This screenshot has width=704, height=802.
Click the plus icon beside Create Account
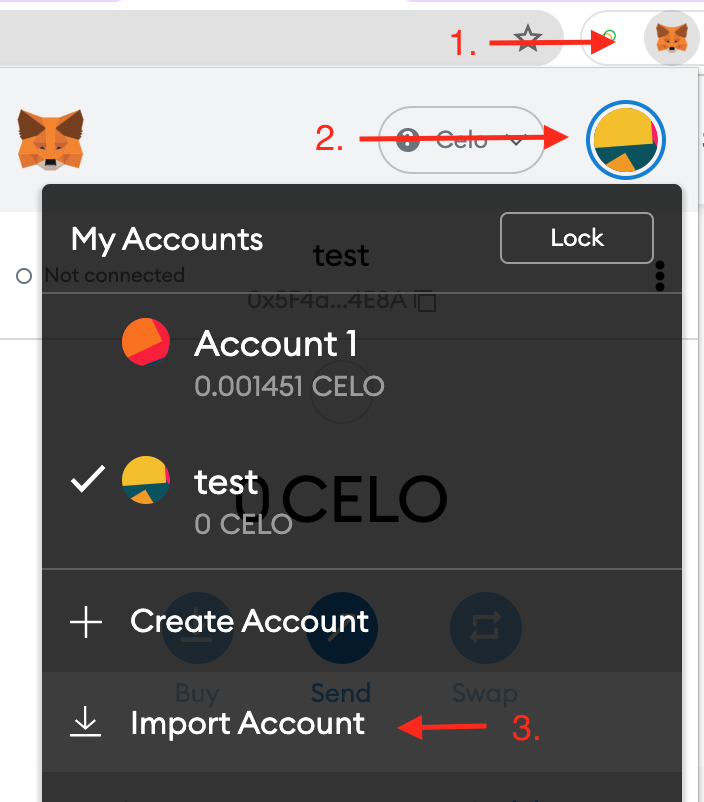click(x=86, y=622)
